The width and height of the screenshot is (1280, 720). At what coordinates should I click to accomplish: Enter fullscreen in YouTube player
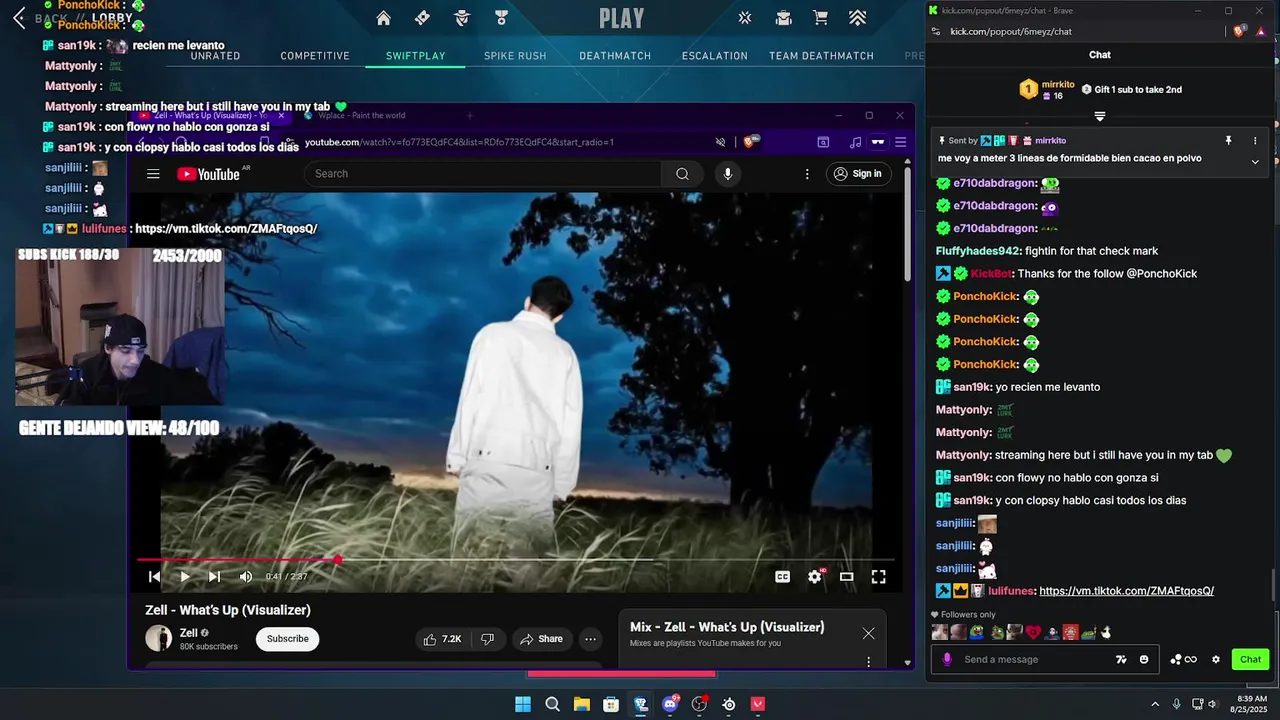click(878, 577)
